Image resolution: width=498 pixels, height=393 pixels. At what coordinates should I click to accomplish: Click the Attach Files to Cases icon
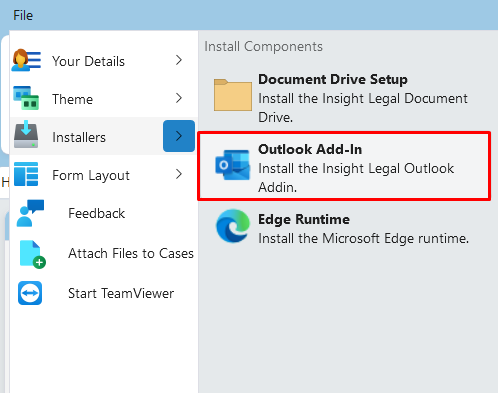click(x=32, y=254)
